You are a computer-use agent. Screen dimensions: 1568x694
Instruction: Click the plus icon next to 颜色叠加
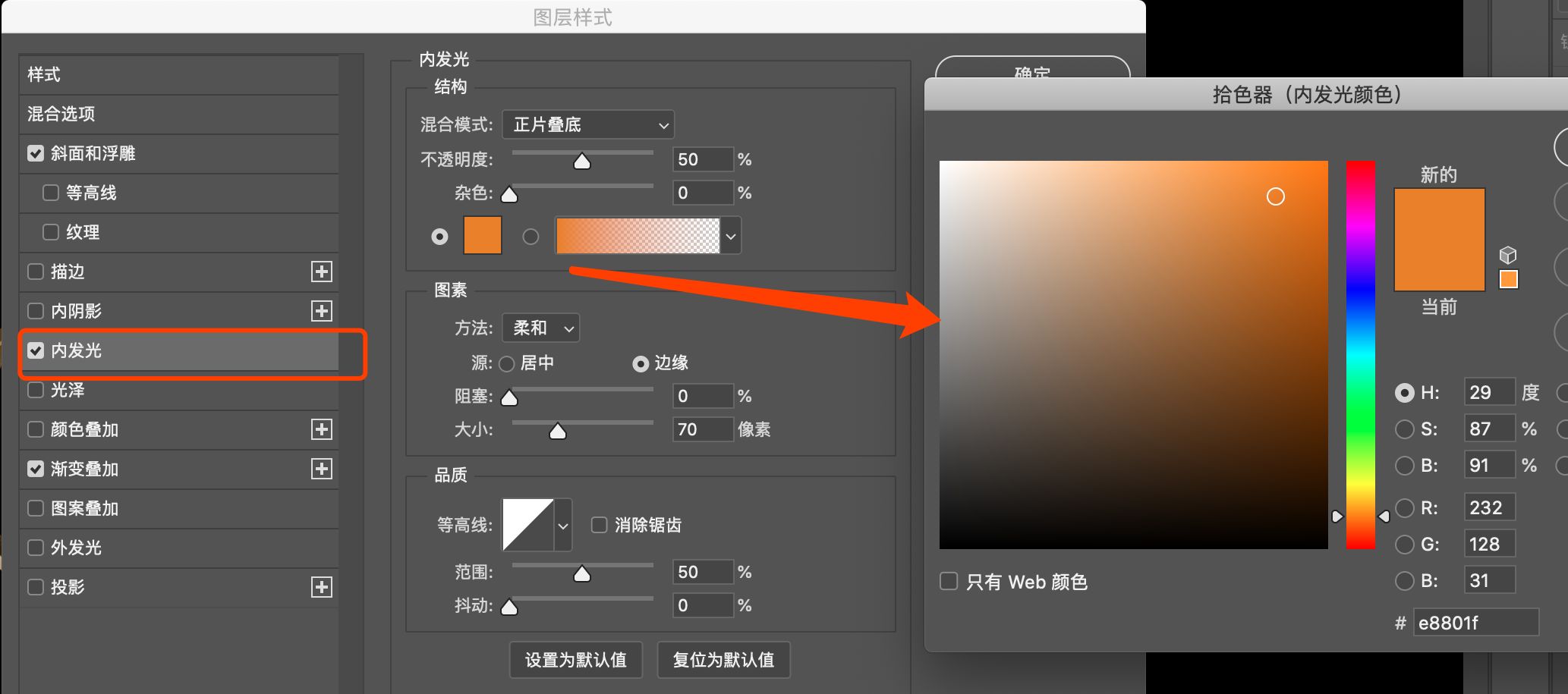click(322, 429)
